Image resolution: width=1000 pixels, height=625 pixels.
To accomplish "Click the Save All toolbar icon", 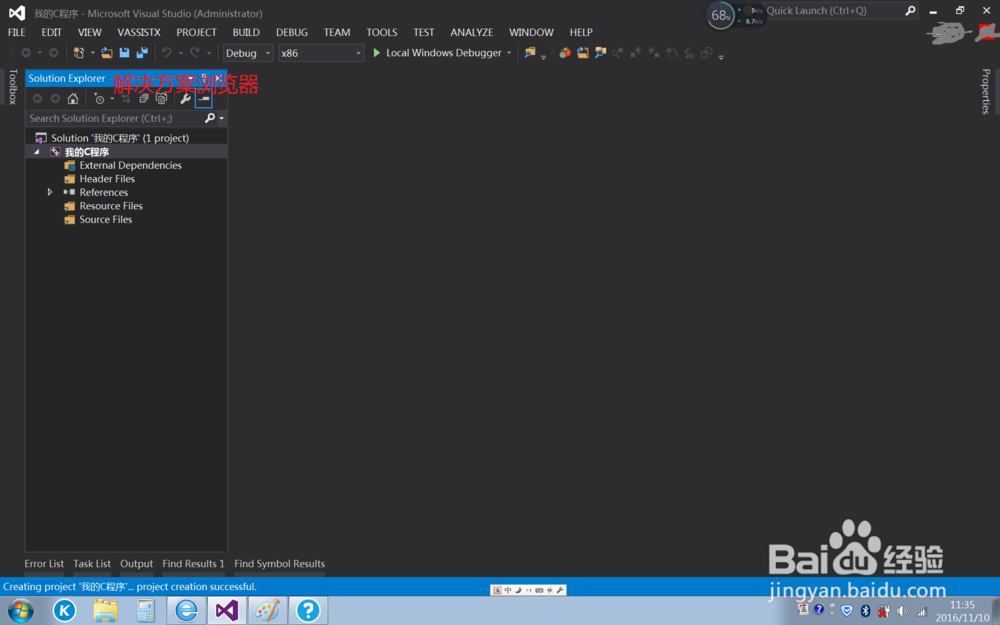I will pos(142,53).
